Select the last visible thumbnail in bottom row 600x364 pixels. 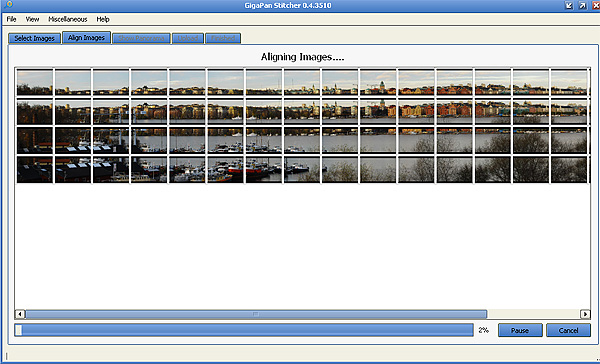coord(569,169)
